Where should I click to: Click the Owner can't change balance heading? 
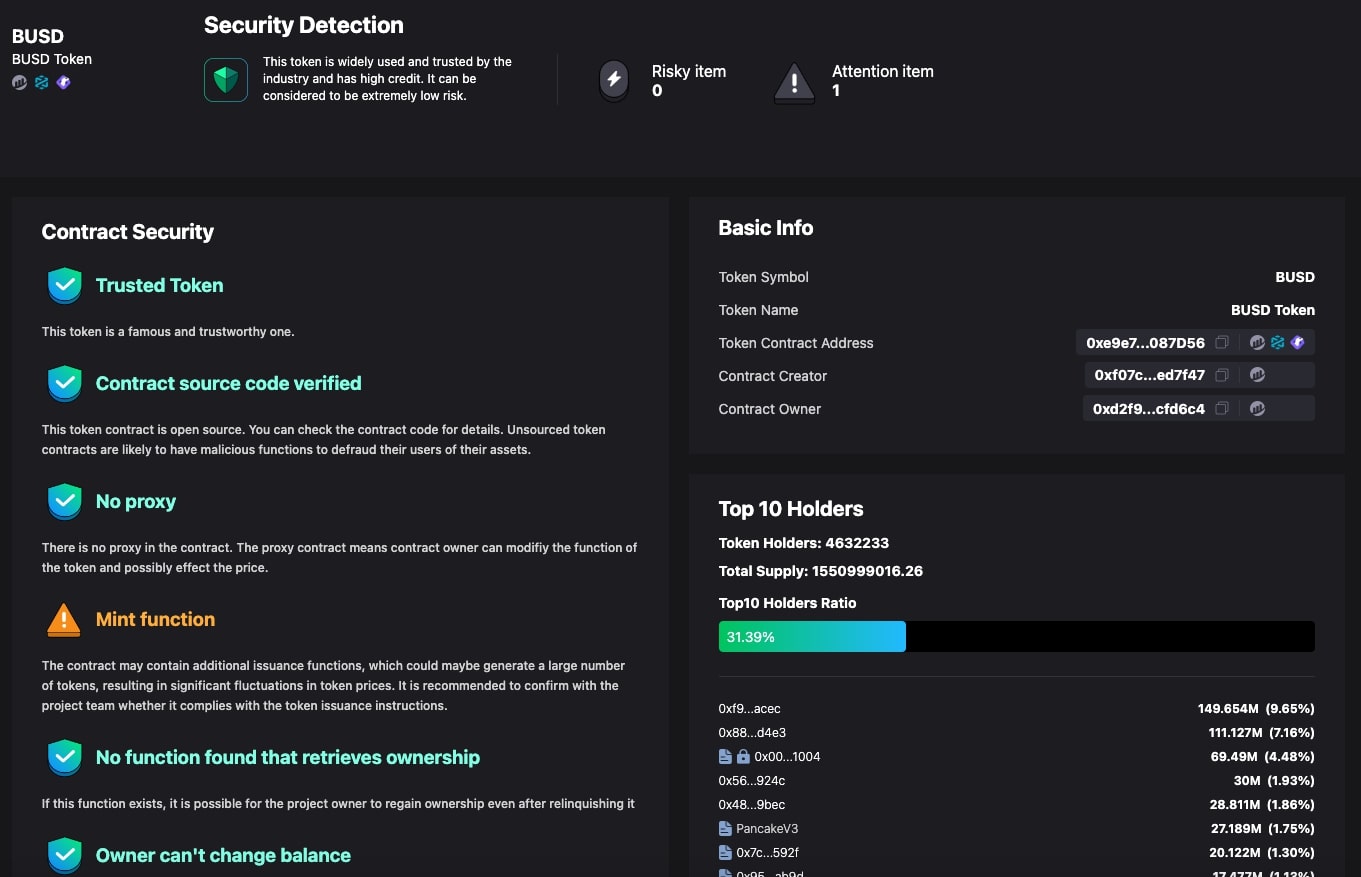pyautogui.click(x=224, y=856)
